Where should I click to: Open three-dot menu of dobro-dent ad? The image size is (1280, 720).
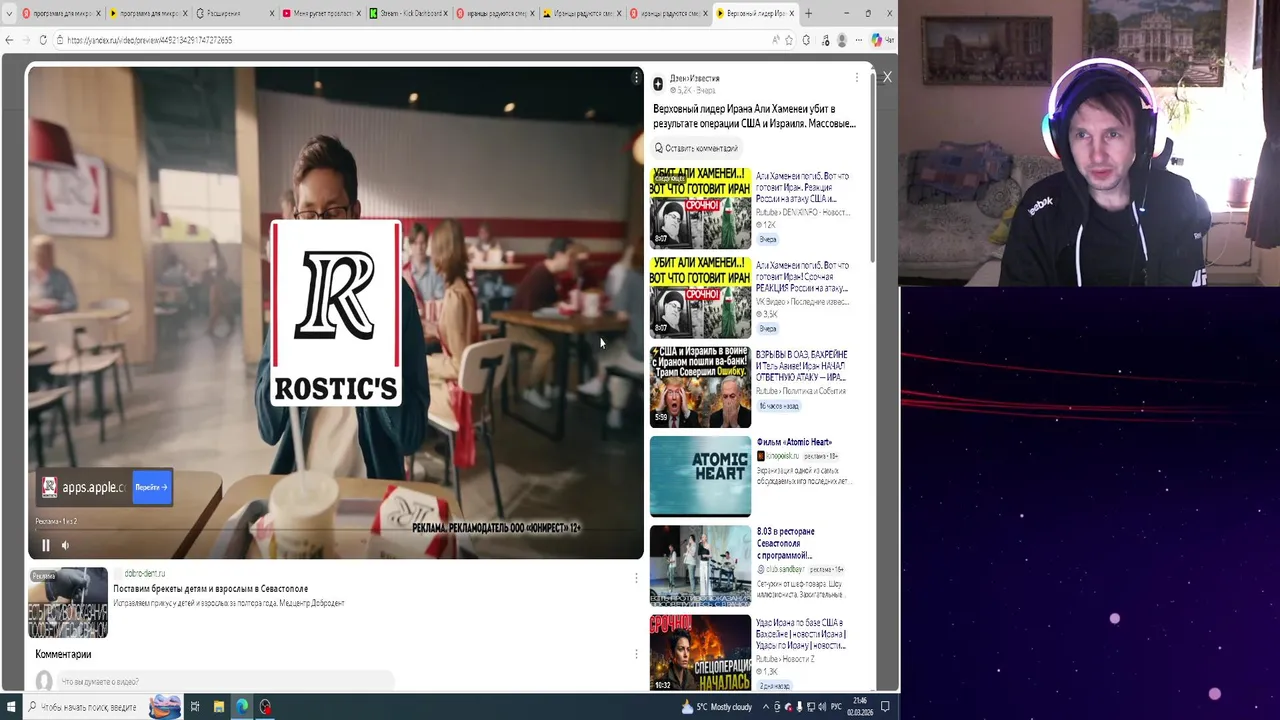point(636,578)
